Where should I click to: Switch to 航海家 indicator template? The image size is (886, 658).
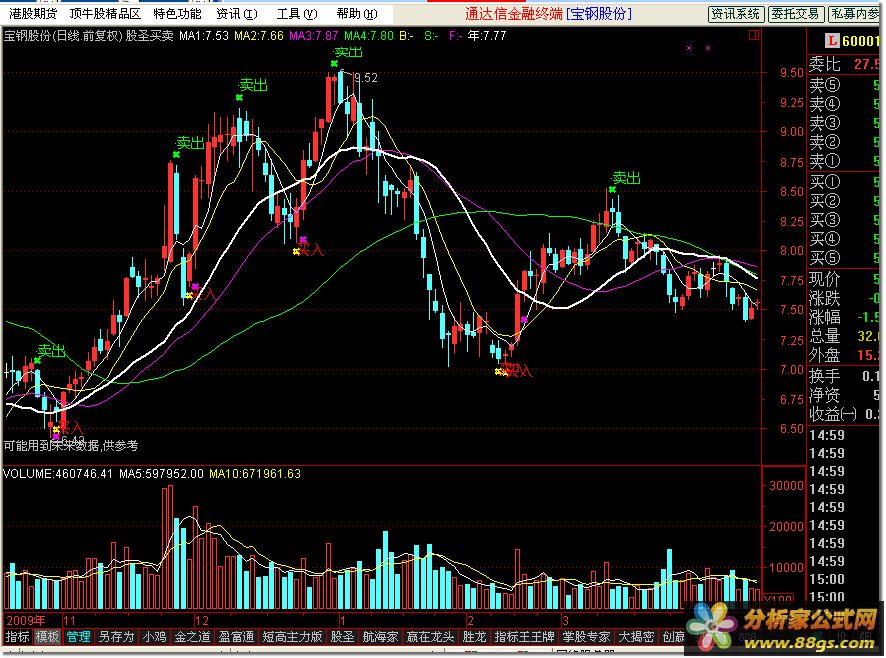click(x=380, y=637)
